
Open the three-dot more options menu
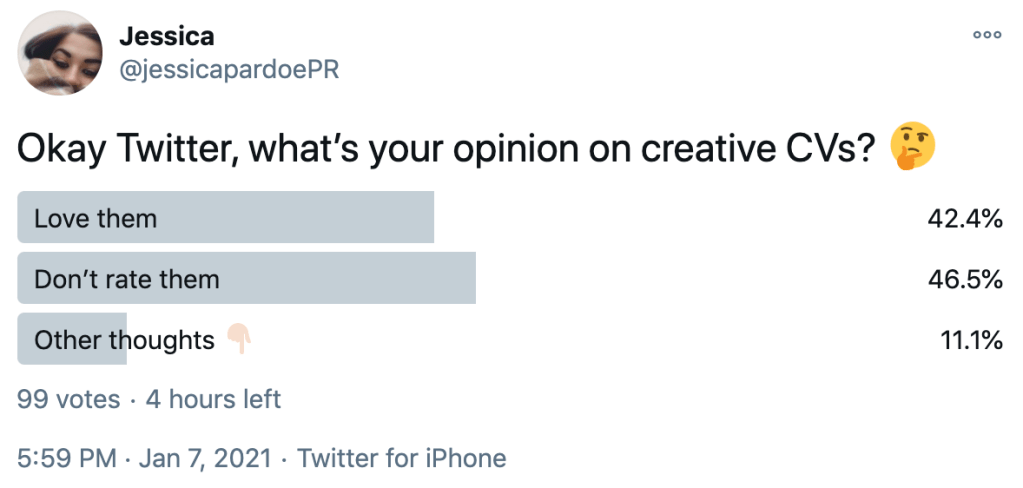987,34
